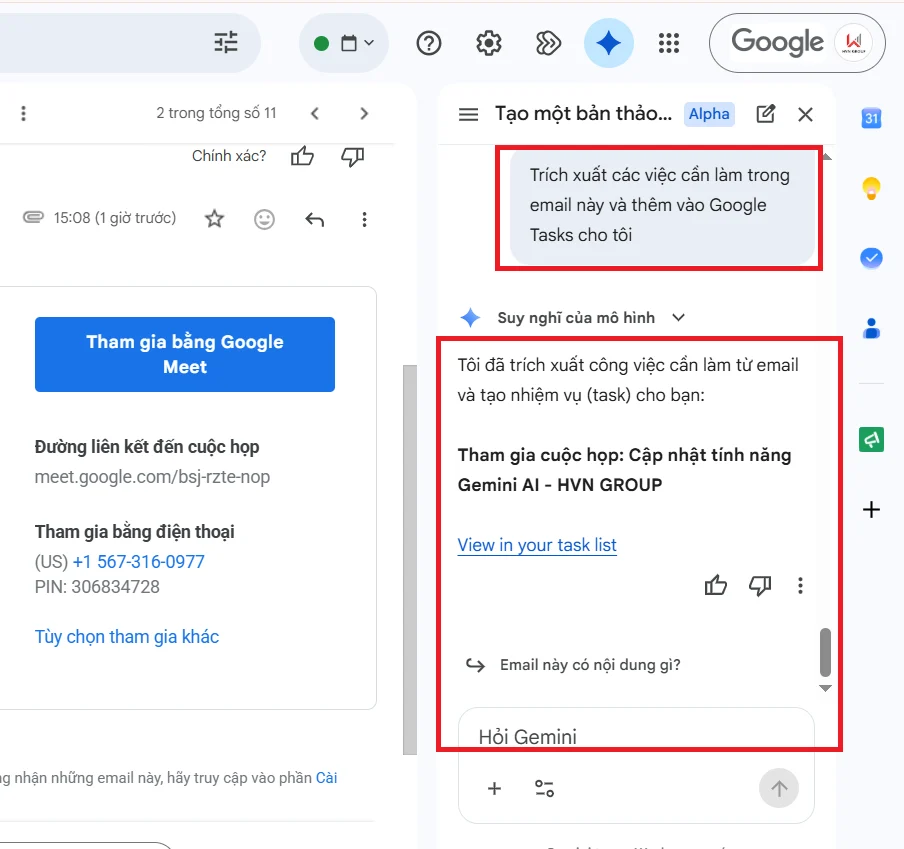Image resolution: width=904 pixels, height=849 pixels.
Task: Thumbs up the Chính xác summary
Action: click(x=302, y=156)
